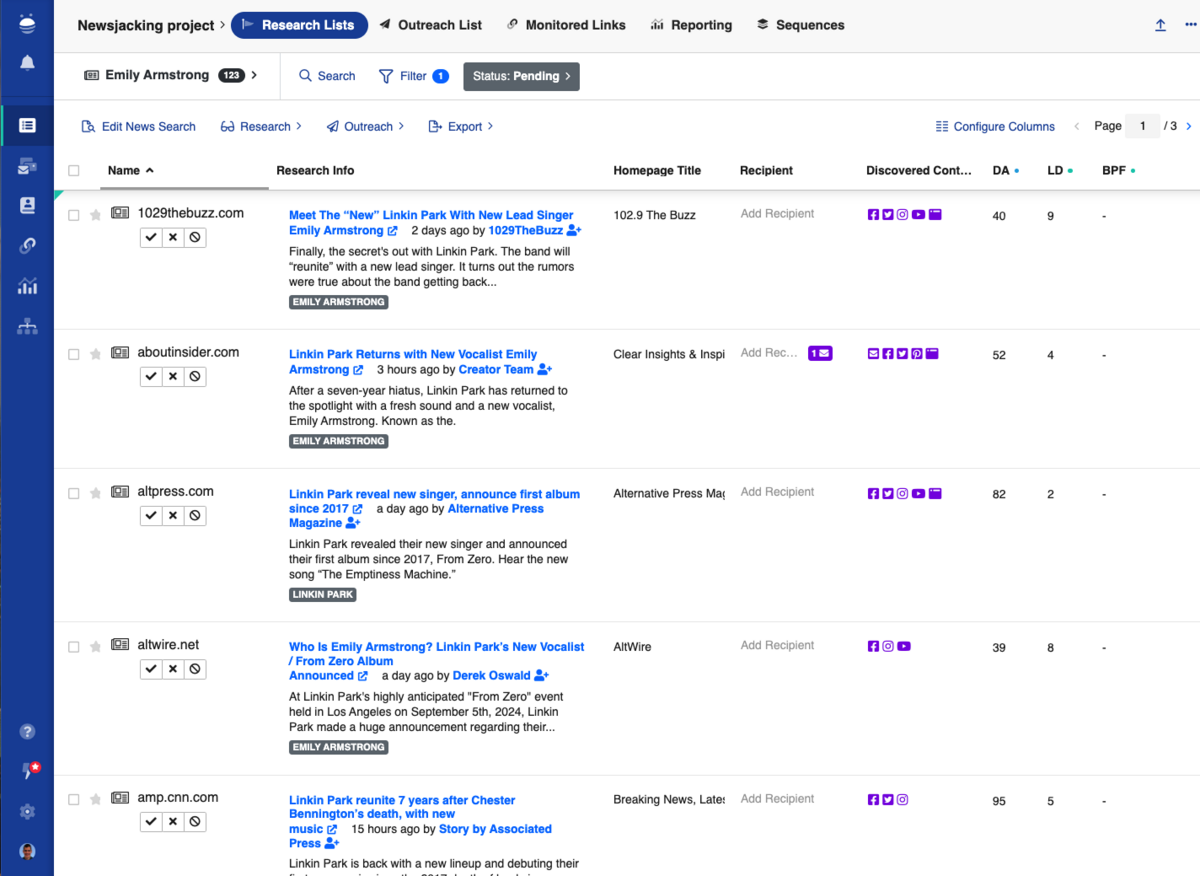The width and height of the screenshot is (1200, 876).
Task: Tick the checkbox for 1029thebuzz.com
Action: pos(74,215)
